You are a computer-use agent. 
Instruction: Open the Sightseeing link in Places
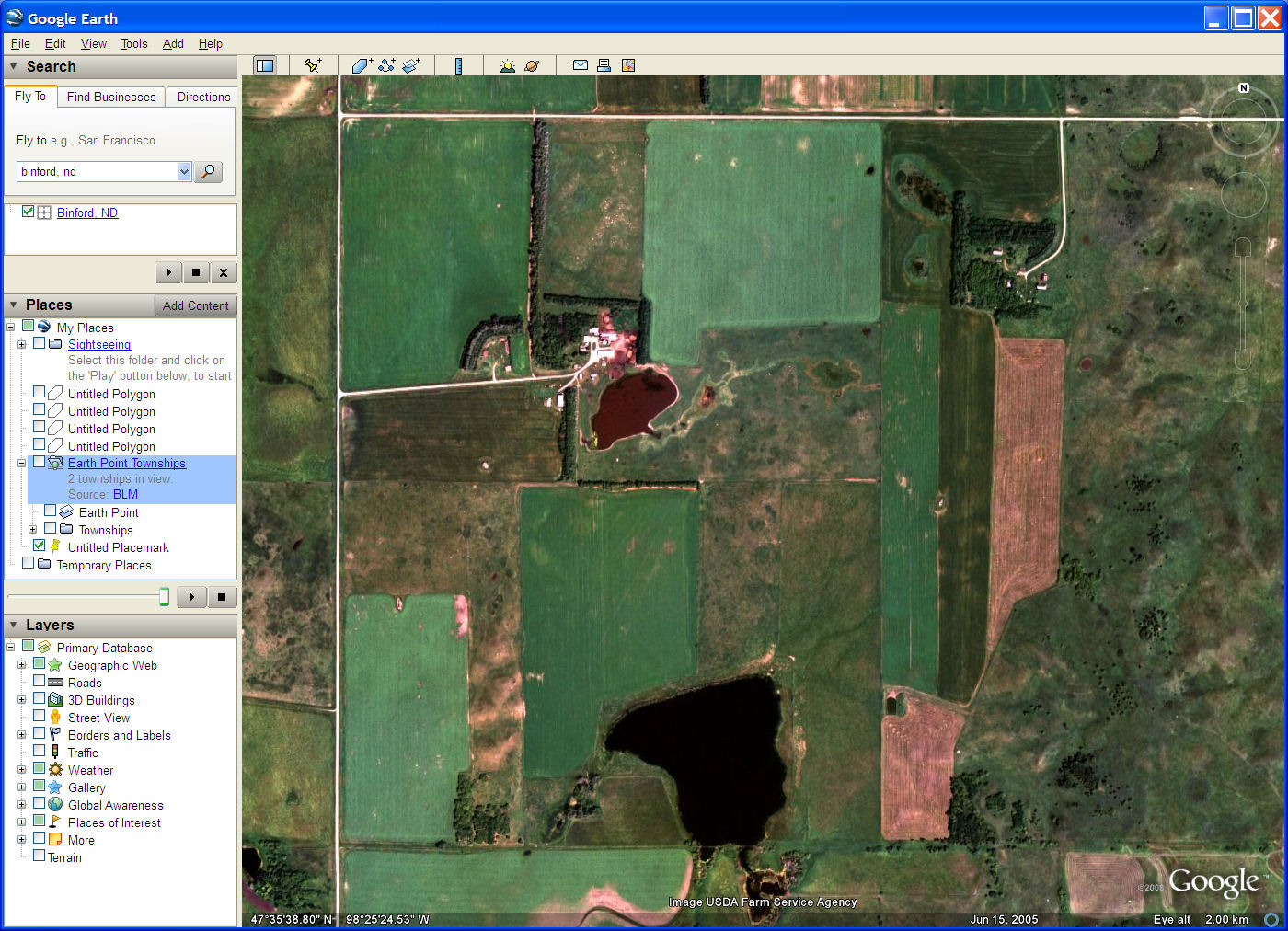(x=99, y=344)
